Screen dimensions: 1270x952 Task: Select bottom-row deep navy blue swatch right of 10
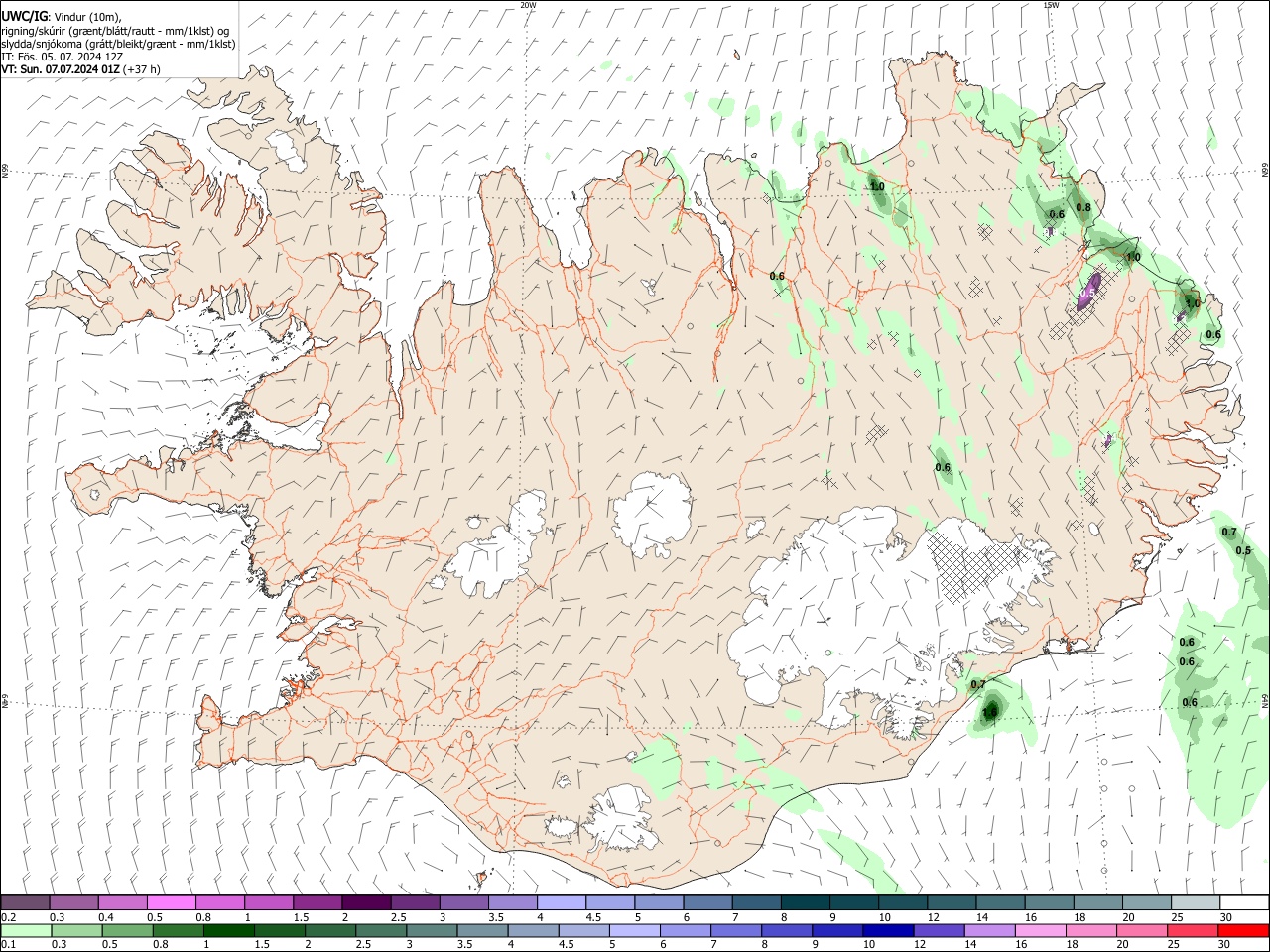887,930
